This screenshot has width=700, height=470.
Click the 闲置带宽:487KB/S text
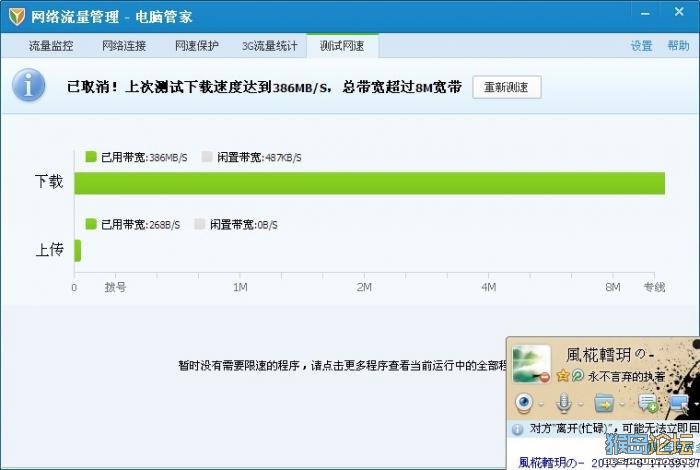coord(259,157)
